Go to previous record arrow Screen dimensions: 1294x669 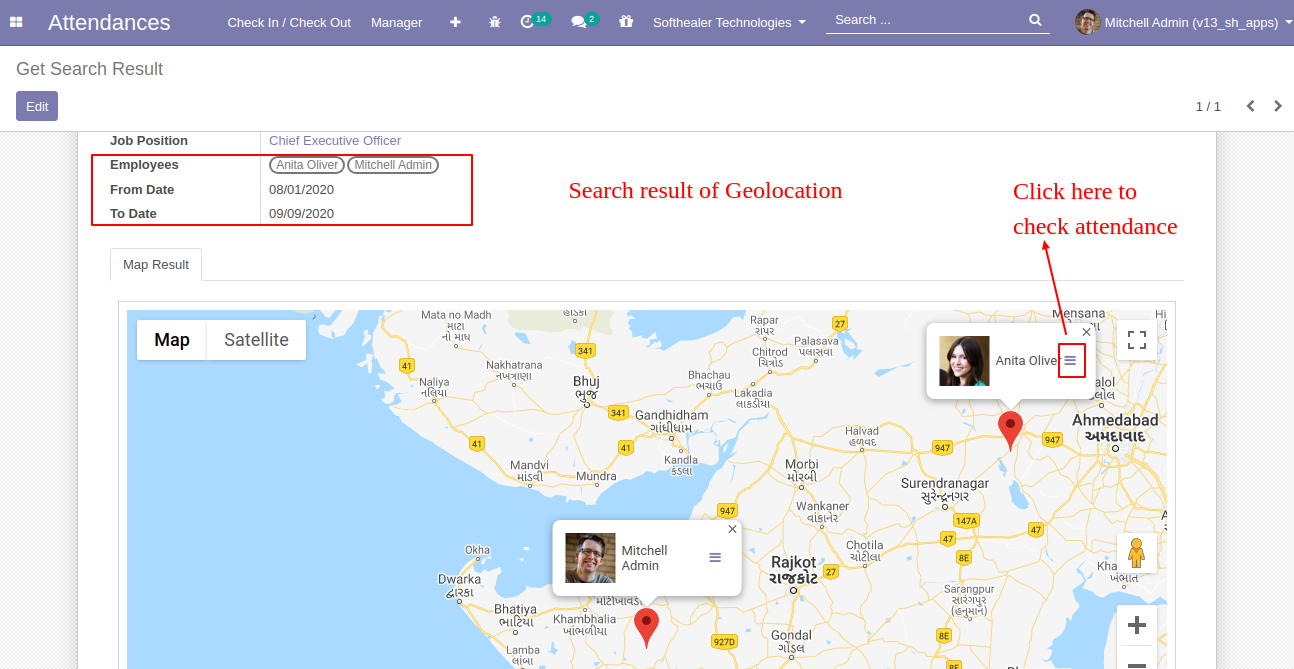coord(1250,106)
